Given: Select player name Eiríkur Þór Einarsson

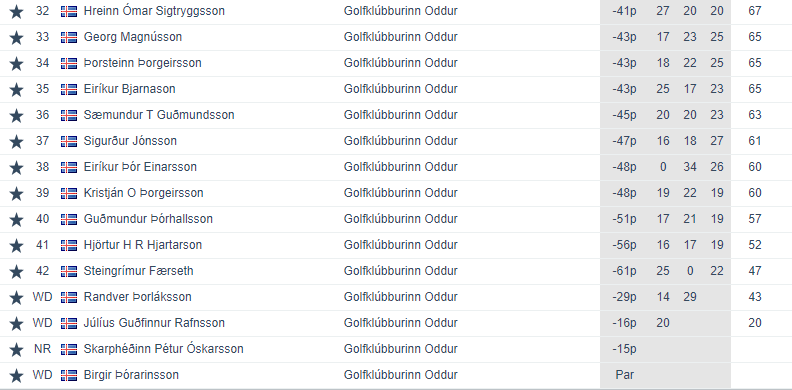Looking at the screenshot, I should point(140,167).
